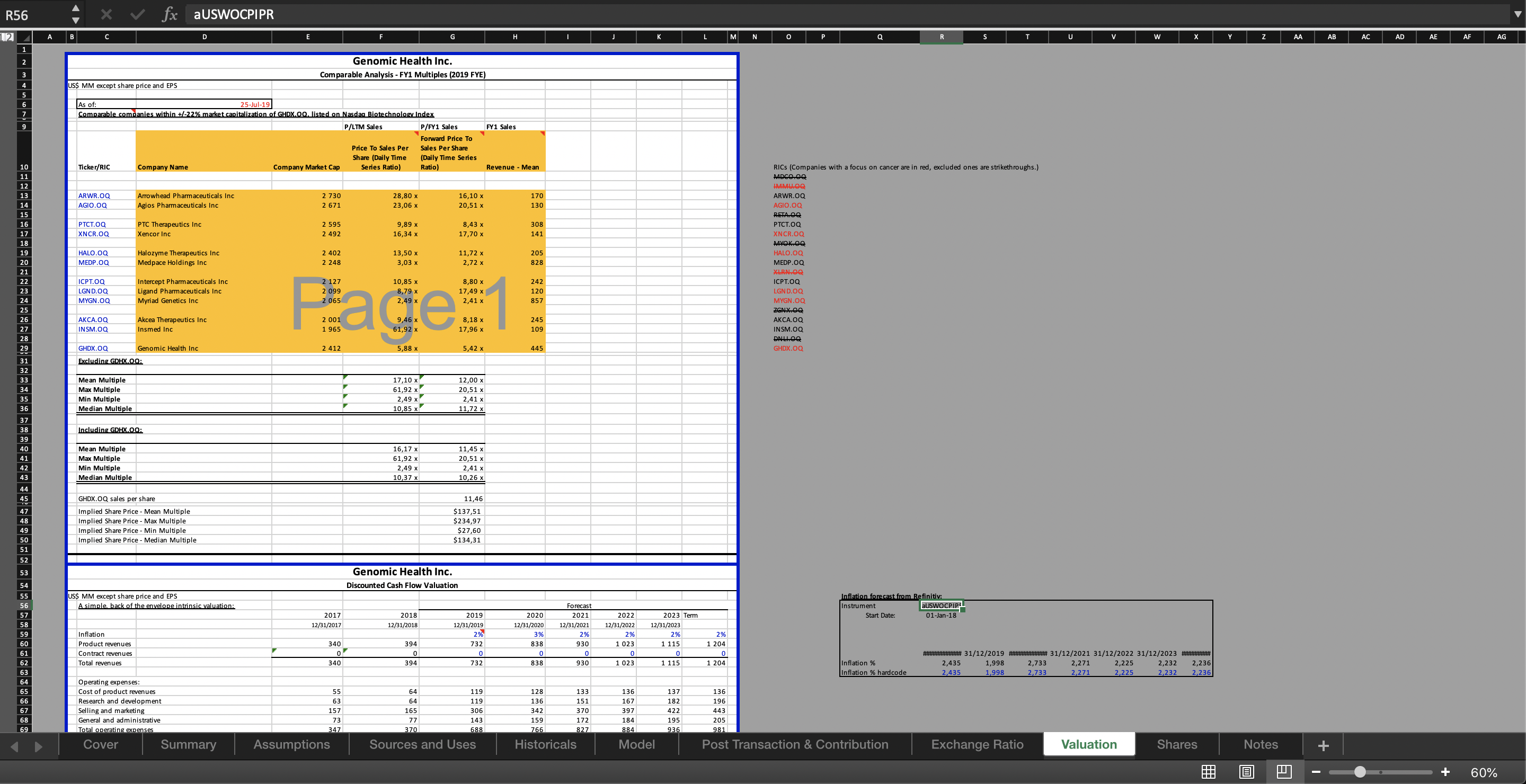Switch to Page Layout view icon
Viewport: 1526px width, 784px height.
(x=1246, y=772)
